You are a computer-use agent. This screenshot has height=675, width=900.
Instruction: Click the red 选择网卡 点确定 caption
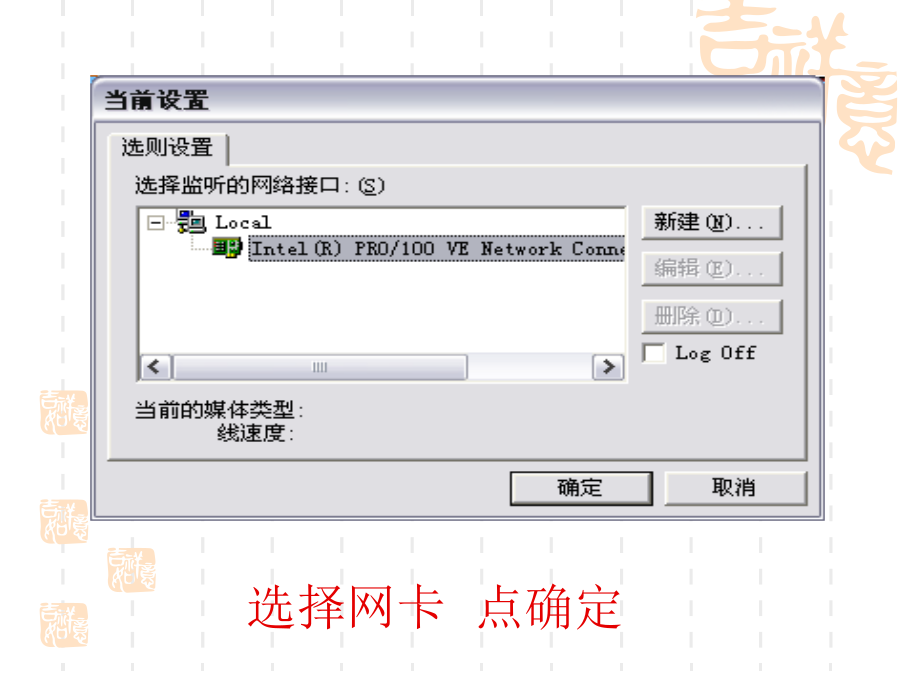435,607
